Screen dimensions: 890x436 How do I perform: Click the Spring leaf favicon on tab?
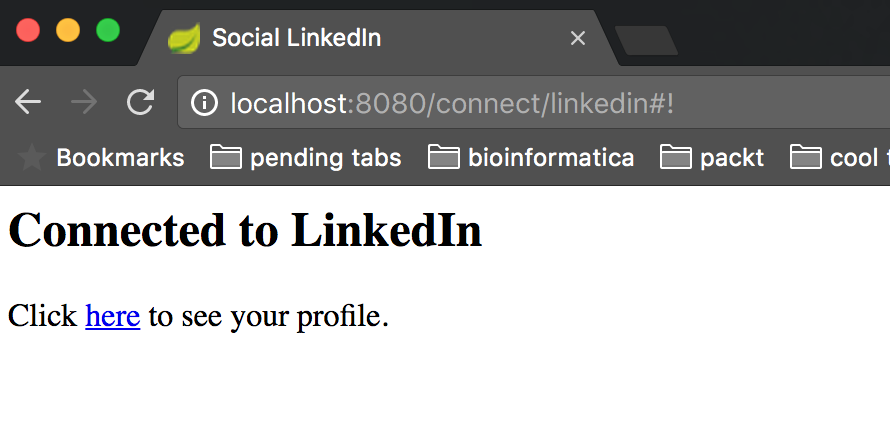point(184,39)
